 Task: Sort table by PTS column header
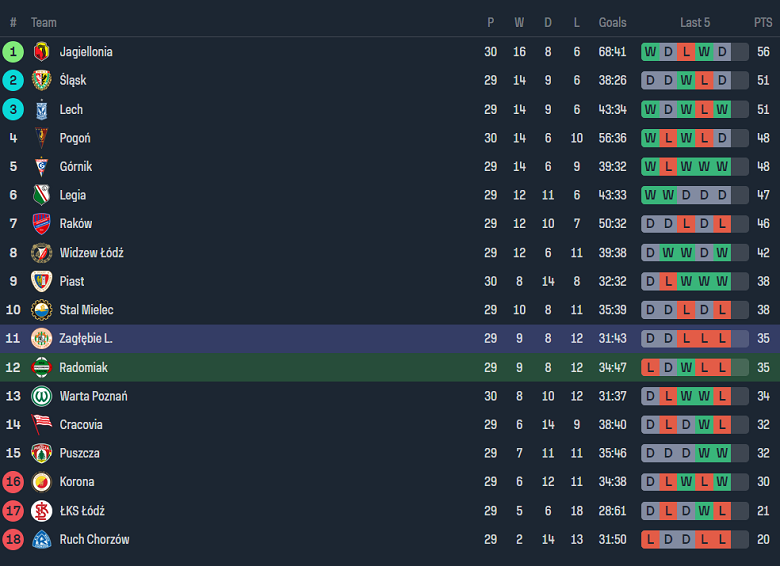(x=763, y=22)
